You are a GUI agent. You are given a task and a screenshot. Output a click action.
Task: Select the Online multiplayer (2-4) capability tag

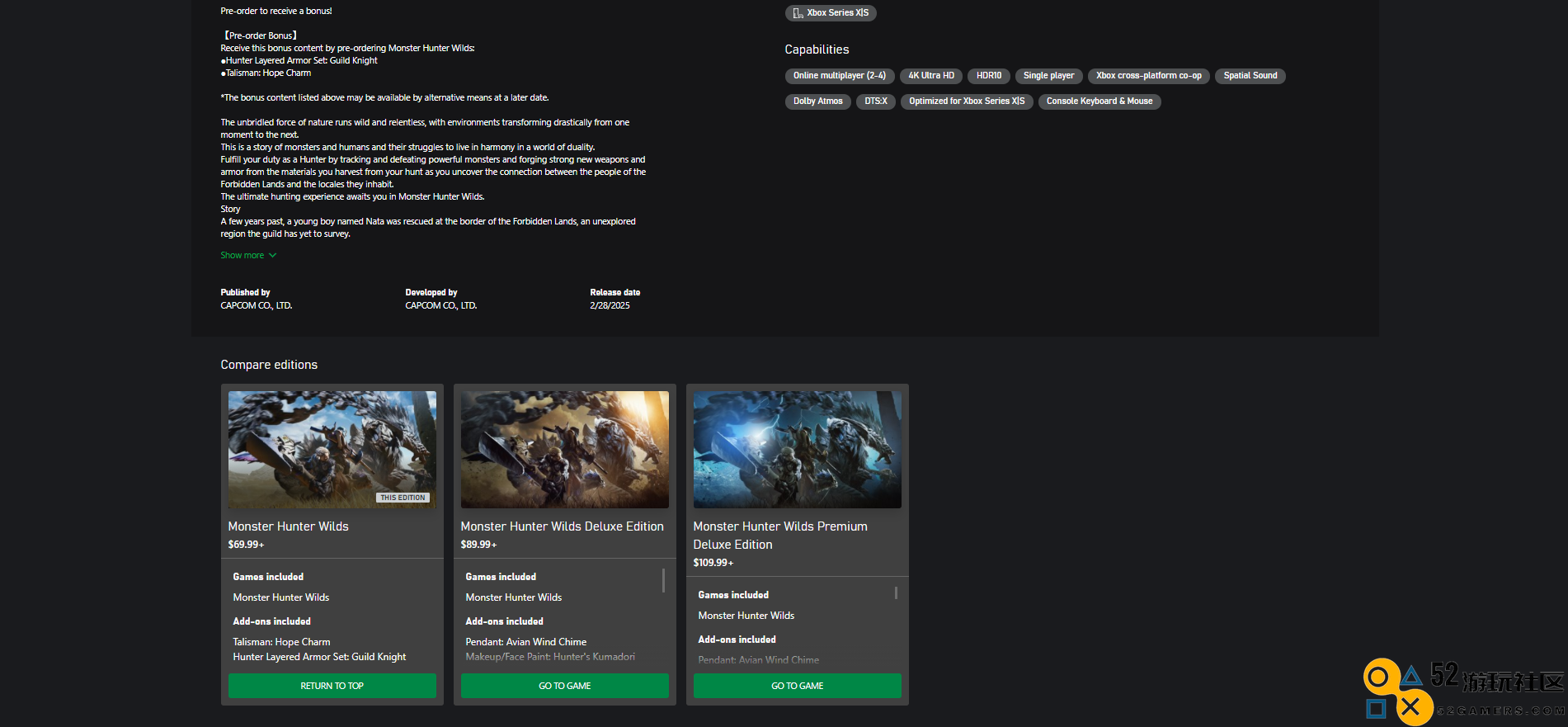[840, 76]
